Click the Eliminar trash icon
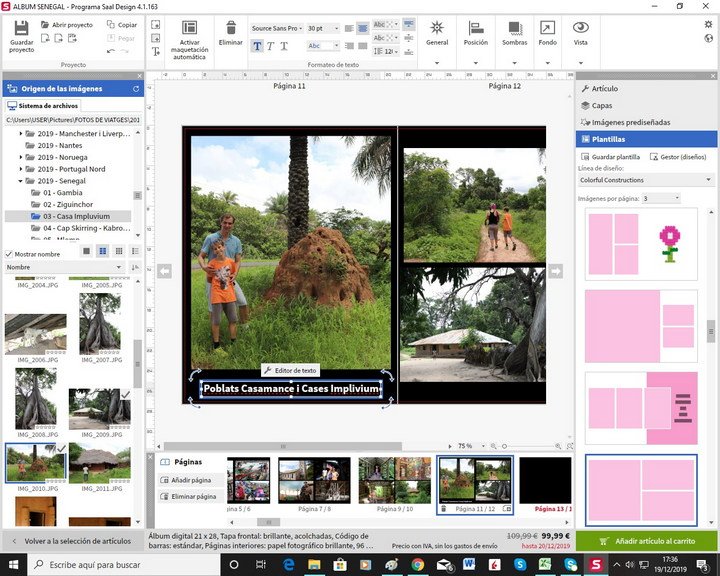720x576 pixels. point(231,29)
